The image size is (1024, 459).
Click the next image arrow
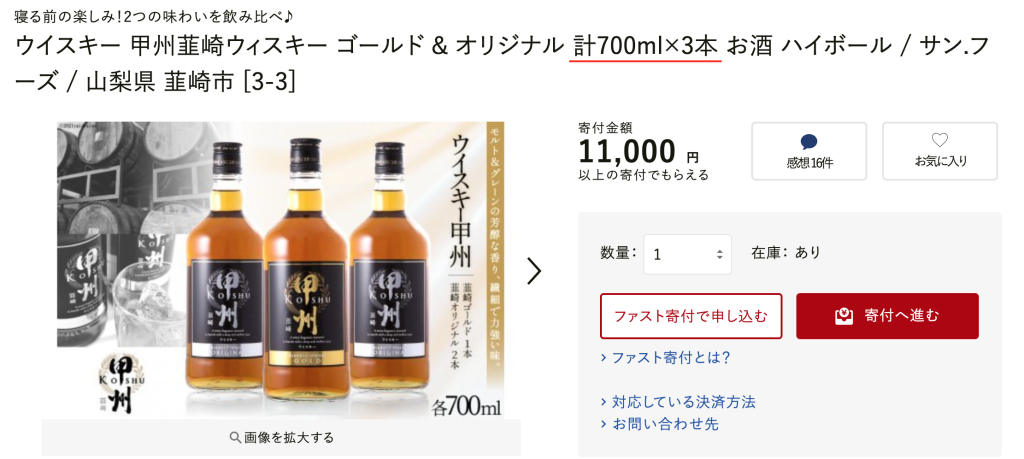click(x=534, y=272)
